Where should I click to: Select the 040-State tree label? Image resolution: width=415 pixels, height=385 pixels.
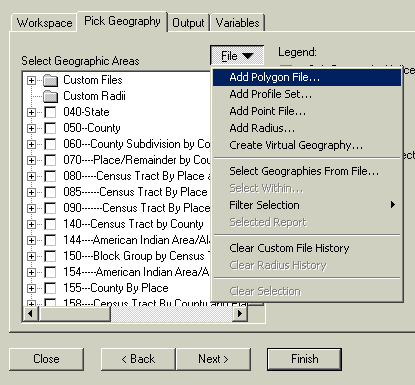[x=86, y=112]
